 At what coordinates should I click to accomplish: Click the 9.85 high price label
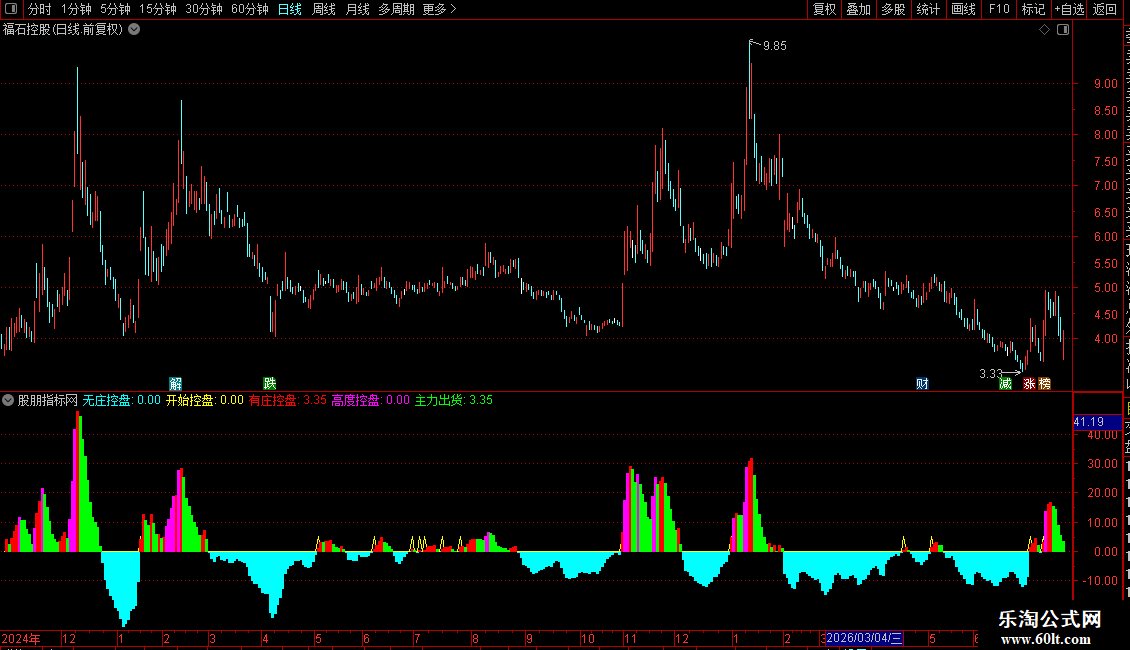click(775, 46)
